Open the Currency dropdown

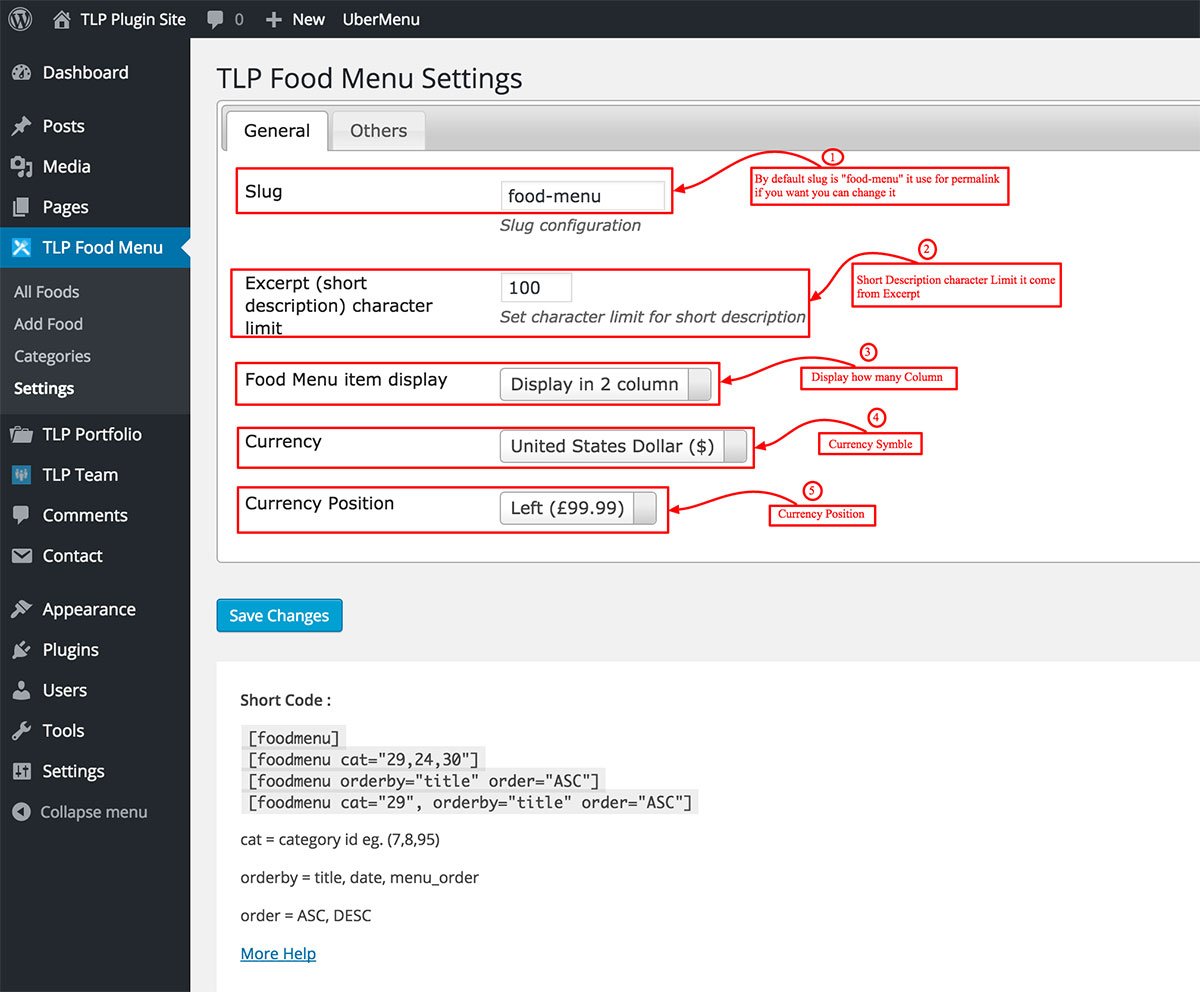click(x=623, y=447)
